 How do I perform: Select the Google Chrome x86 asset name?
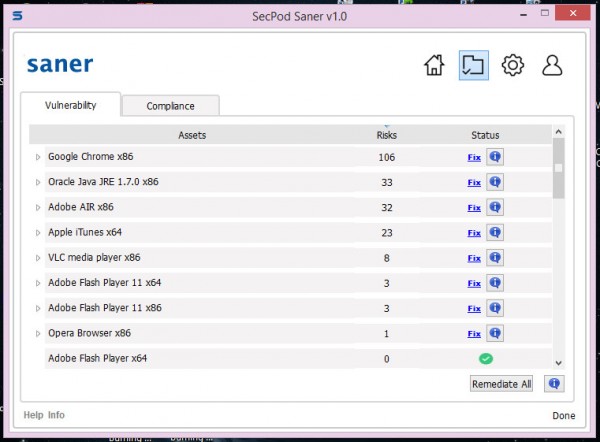click(91, 157)
